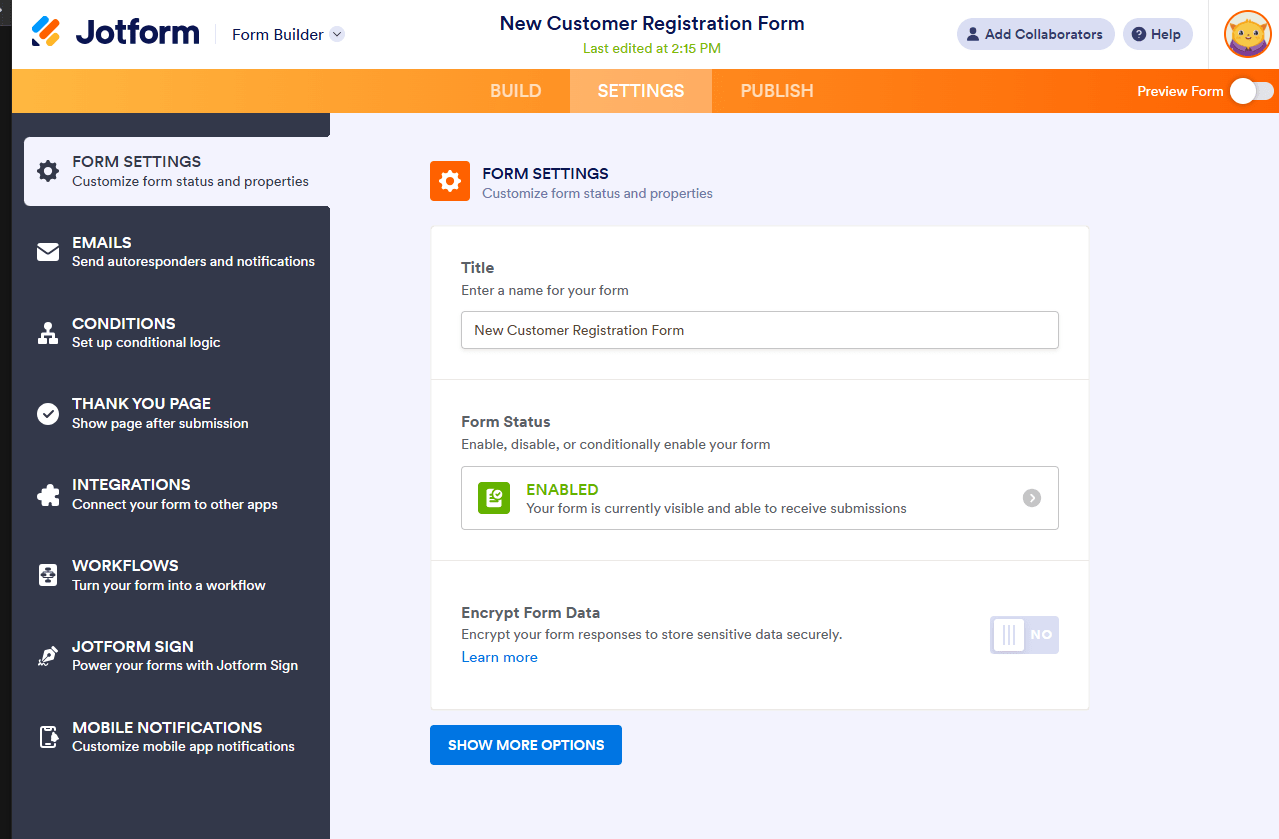
Task: Expand the Form Status options arrow
Action: (1032, 498)
